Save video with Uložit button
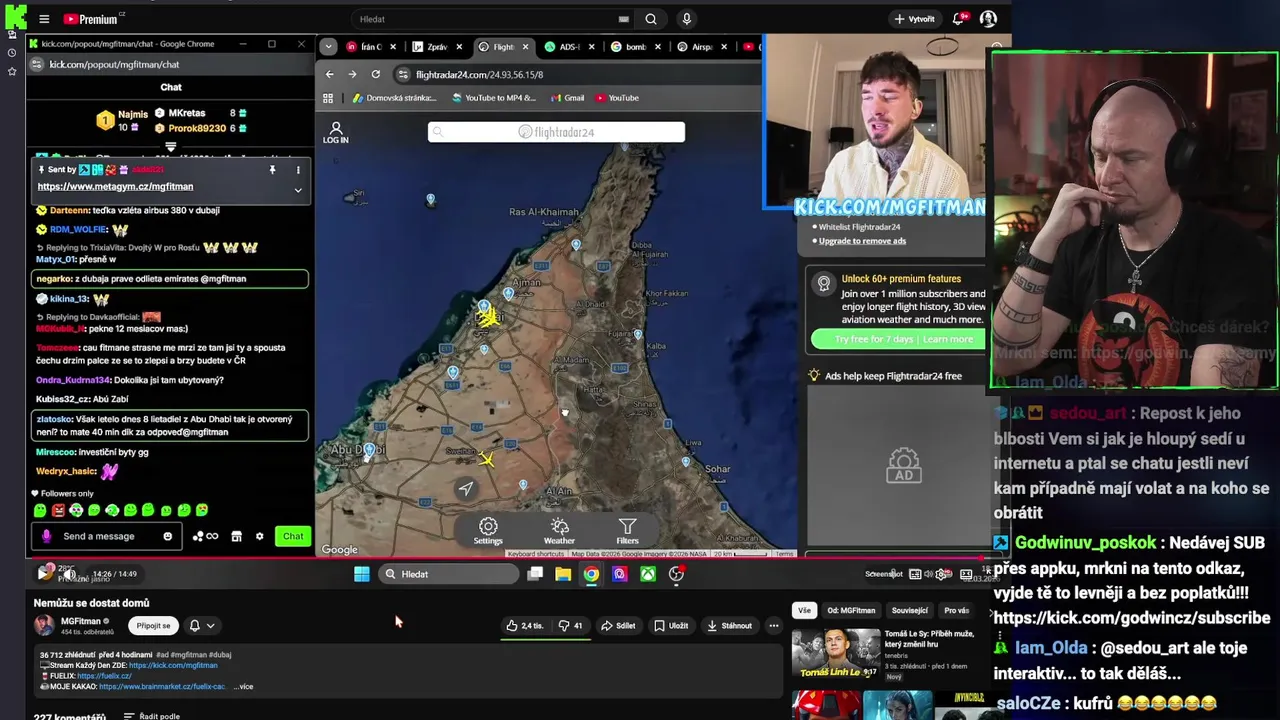 coord(671,626)
